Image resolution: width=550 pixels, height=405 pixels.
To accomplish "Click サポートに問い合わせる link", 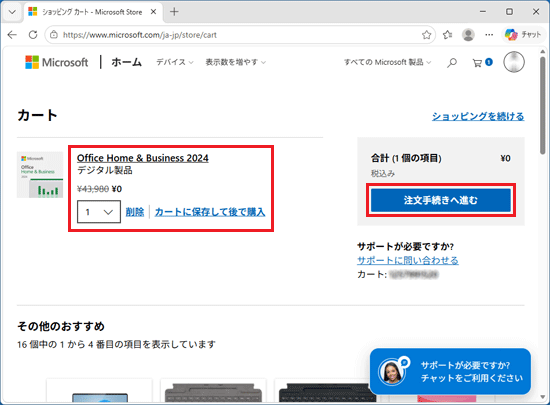I will 408,260.
